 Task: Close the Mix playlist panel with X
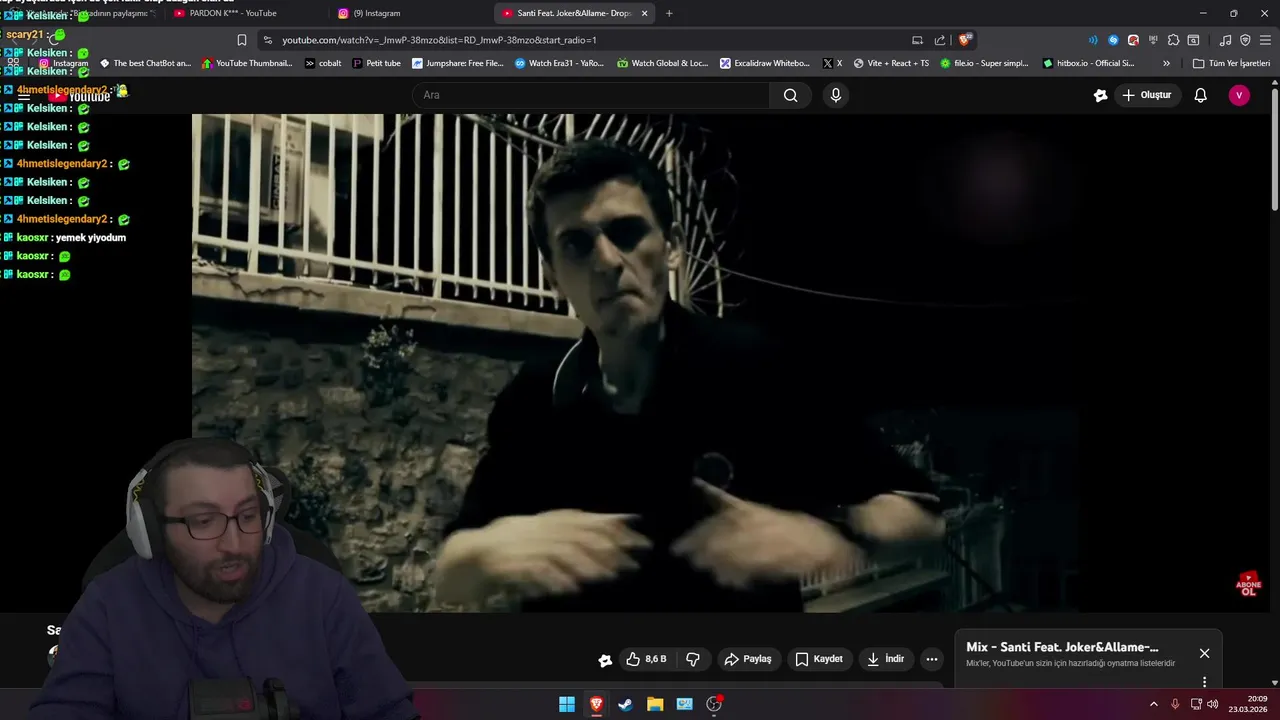(x=1204, y=653)
